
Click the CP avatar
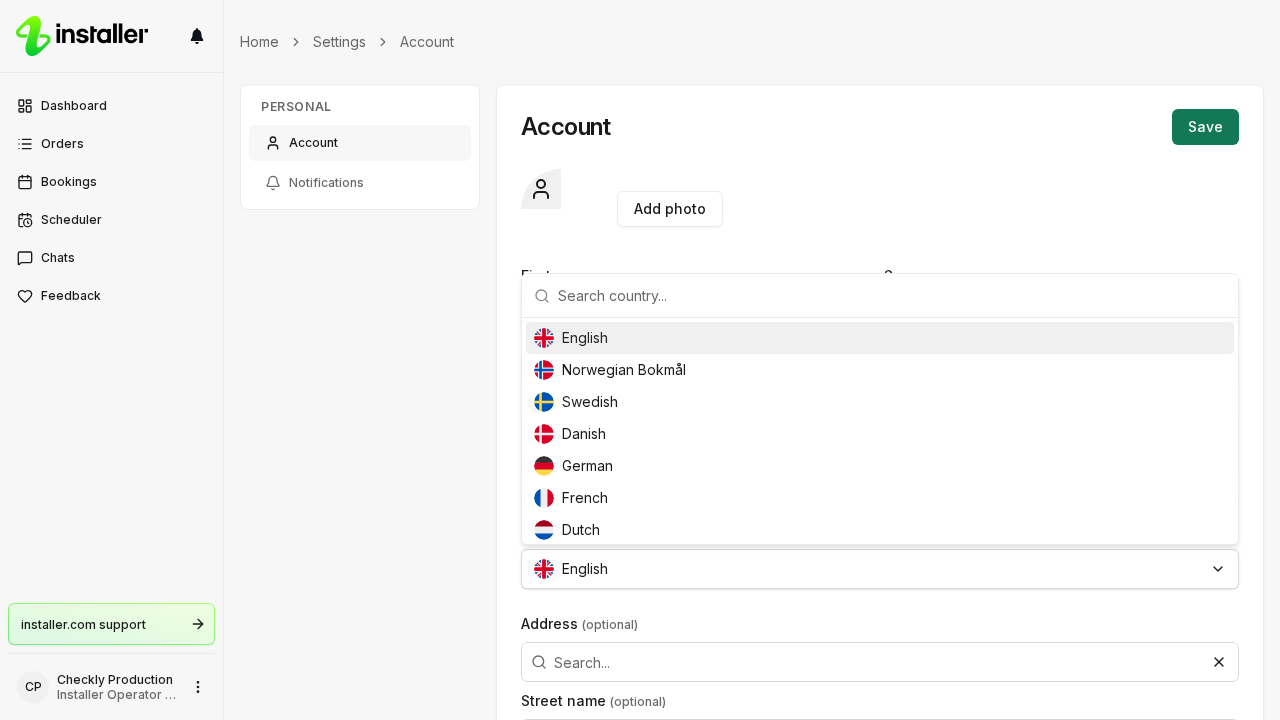[x=33, y=687]
